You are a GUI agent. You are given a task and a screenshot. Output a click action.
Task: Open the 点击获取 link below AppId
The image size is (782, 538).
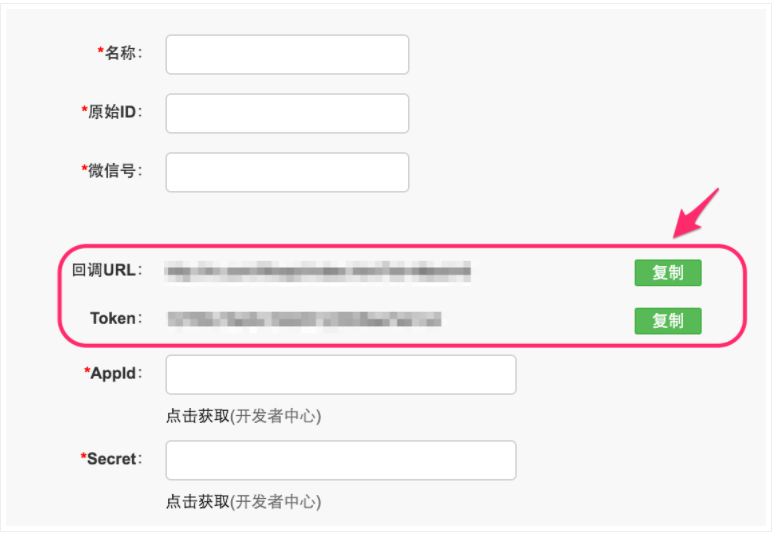point(198,416)
